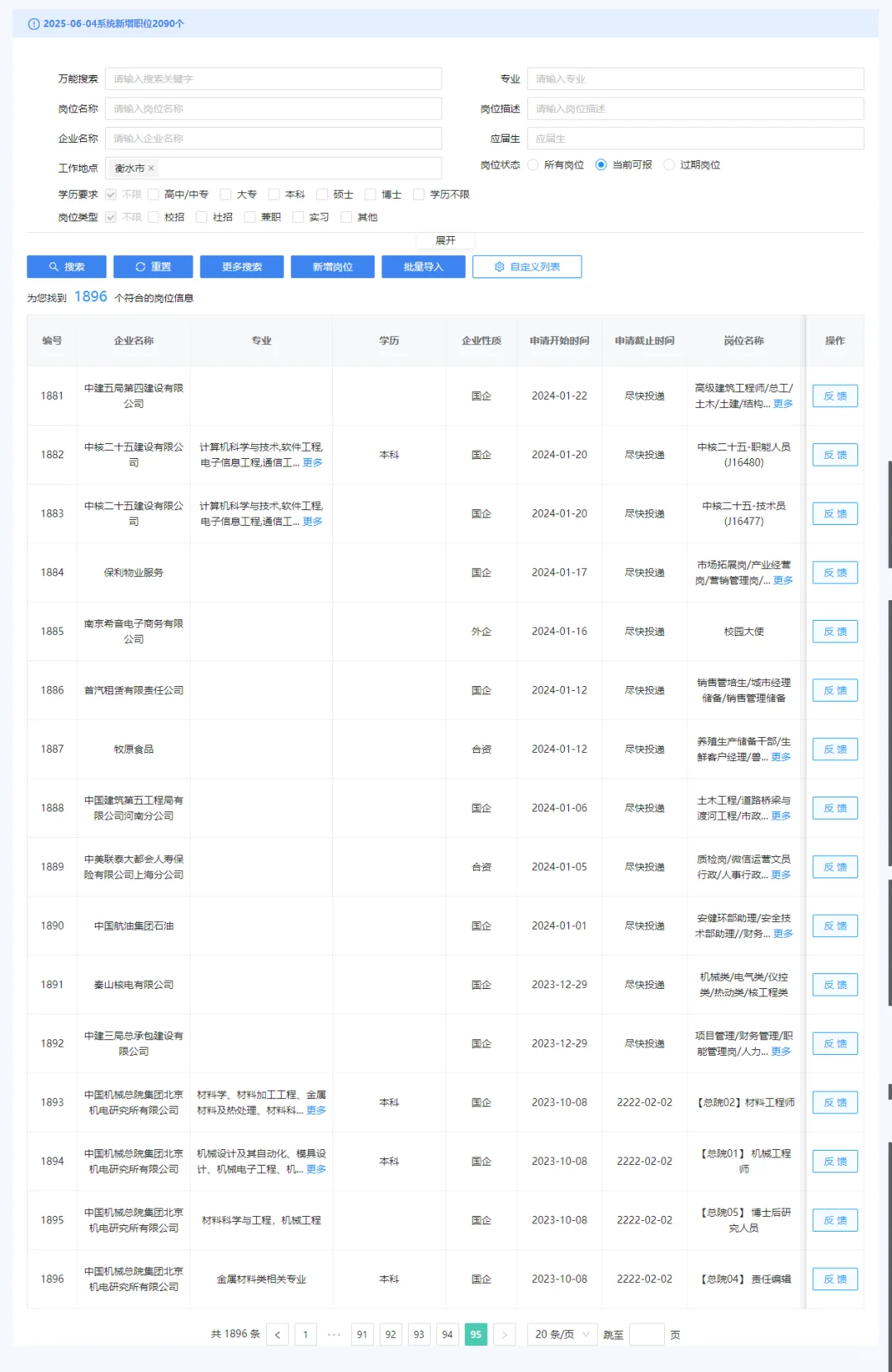Click 反馈 button for row 1890
892x1372 pixels.
tap(835, 926)
